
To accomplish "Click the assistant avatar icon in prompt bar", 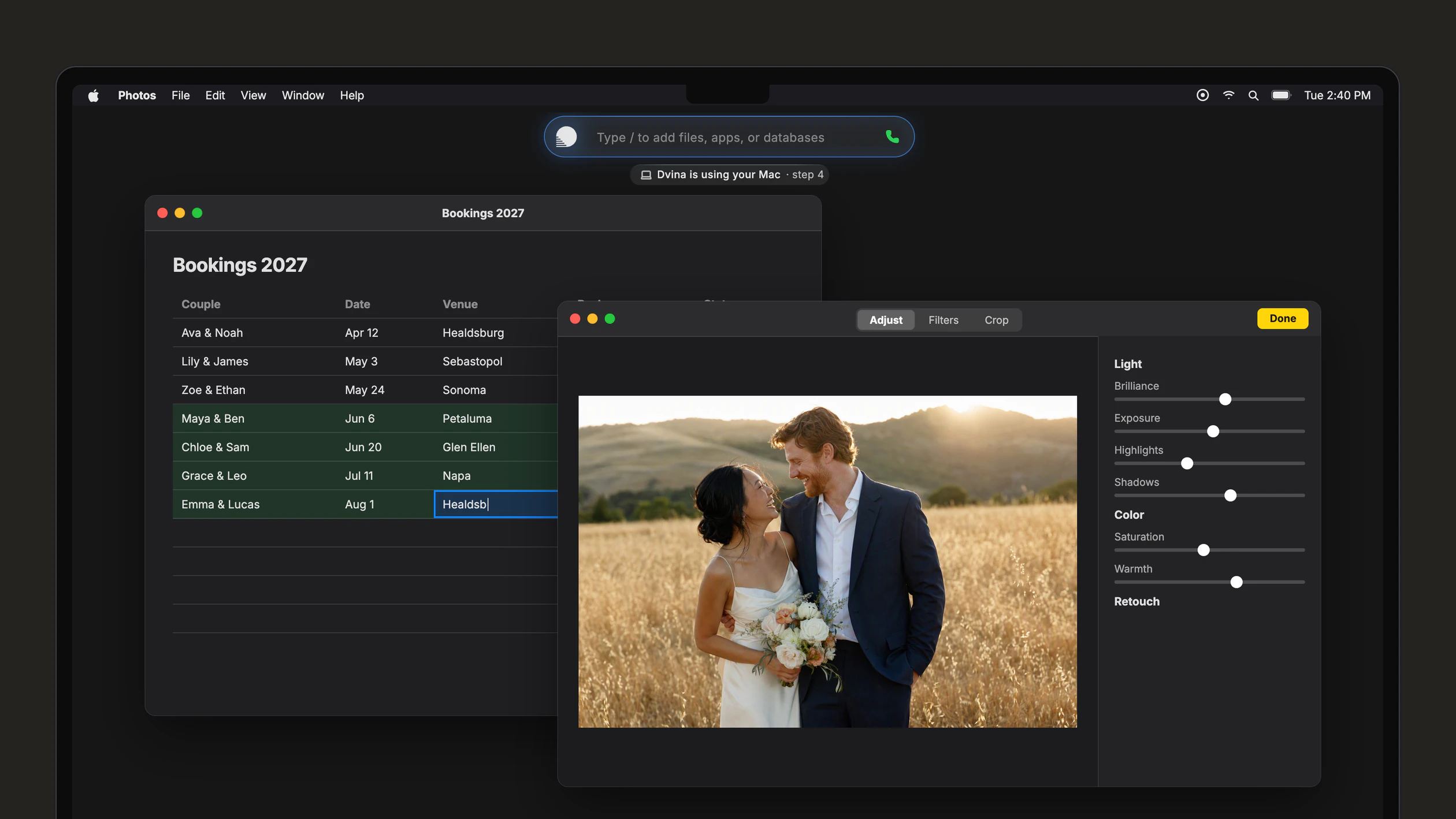I will click(566, 137).
